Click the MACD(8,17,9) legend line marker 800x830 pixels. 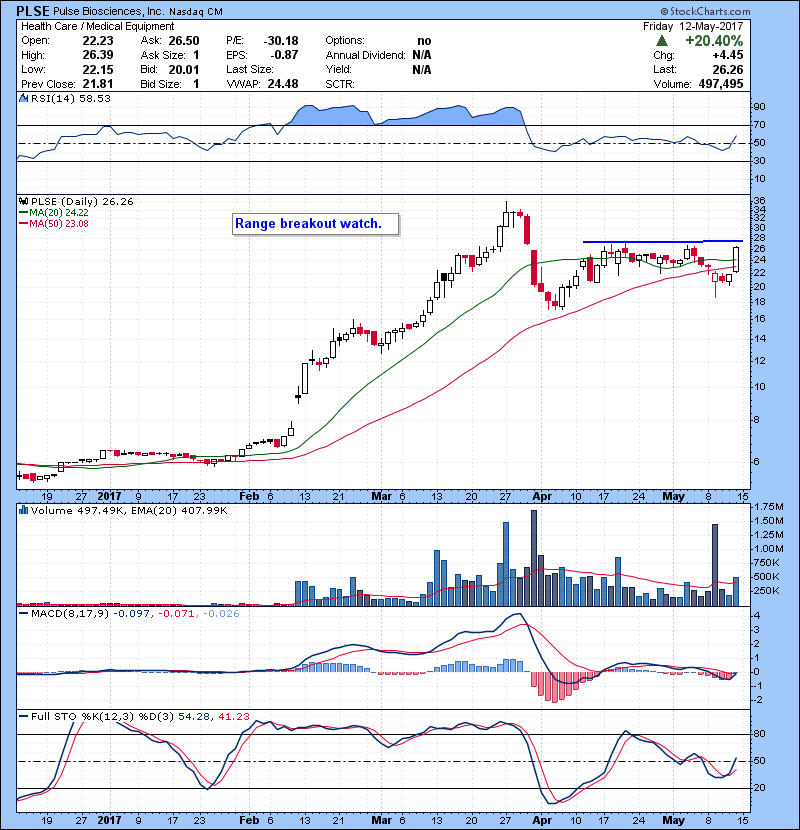click(x=23, y=614)
